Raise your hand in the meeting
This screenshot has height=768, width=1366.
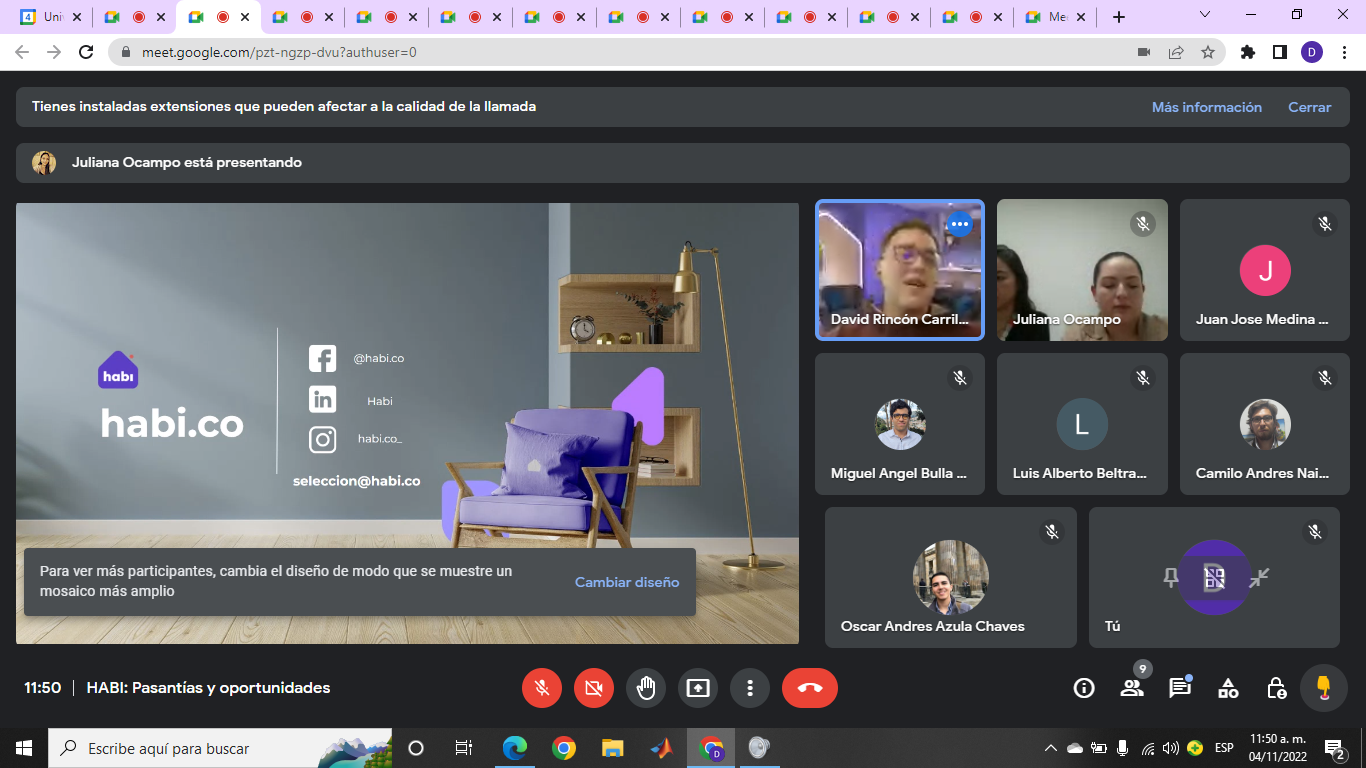coord(646,688)
